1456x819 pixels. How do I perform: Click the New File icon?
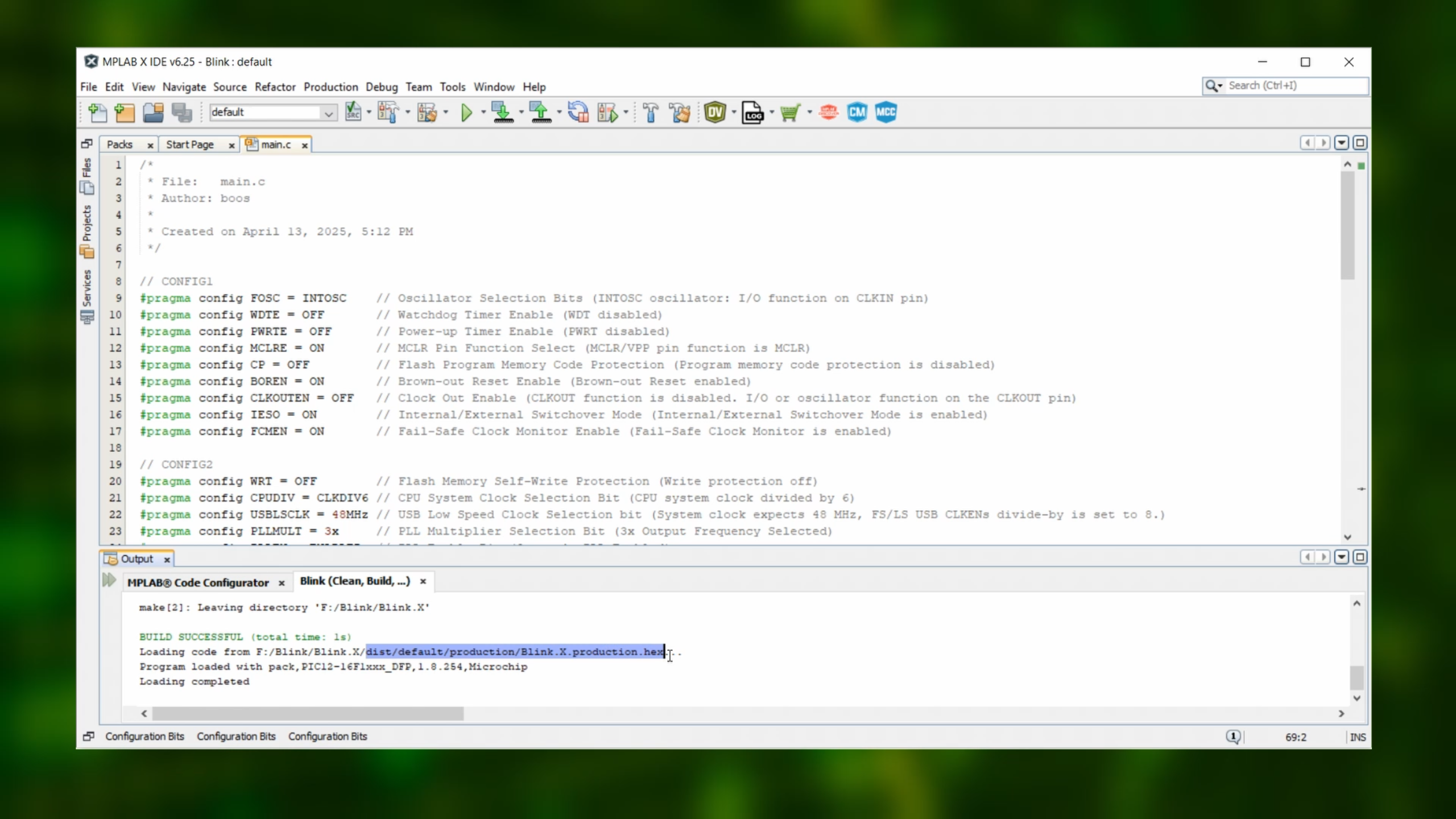[x=97, y=113]
